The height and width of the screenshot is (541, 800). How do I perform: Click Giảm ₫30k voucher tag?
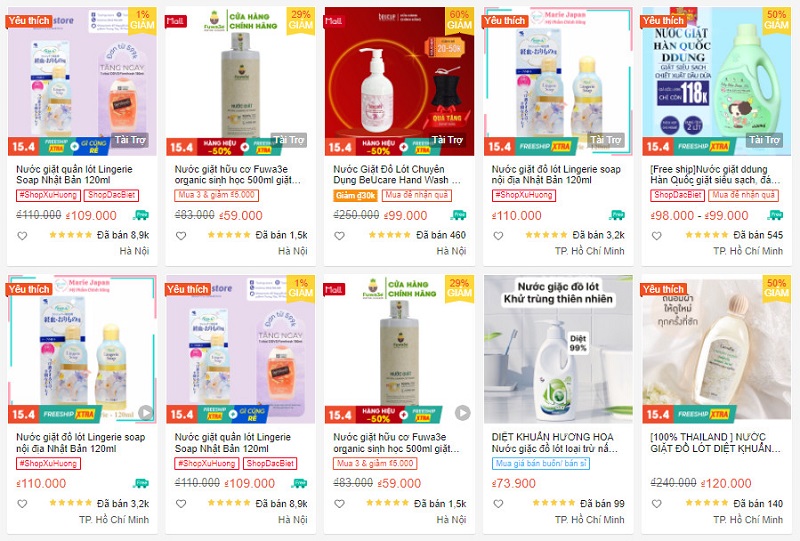(x=356, y=195)
